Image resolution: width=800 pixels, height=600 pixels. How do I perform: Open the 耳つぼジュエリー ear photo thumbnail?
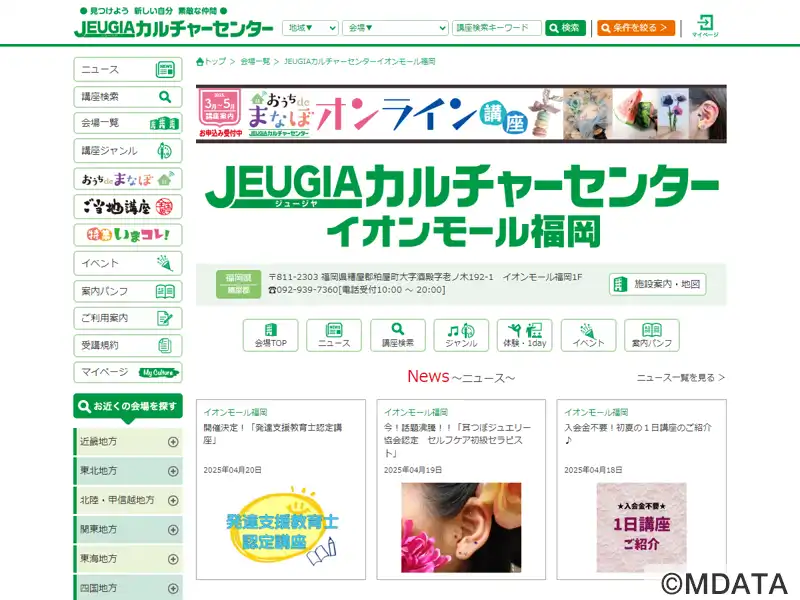[x=461, y=528]
